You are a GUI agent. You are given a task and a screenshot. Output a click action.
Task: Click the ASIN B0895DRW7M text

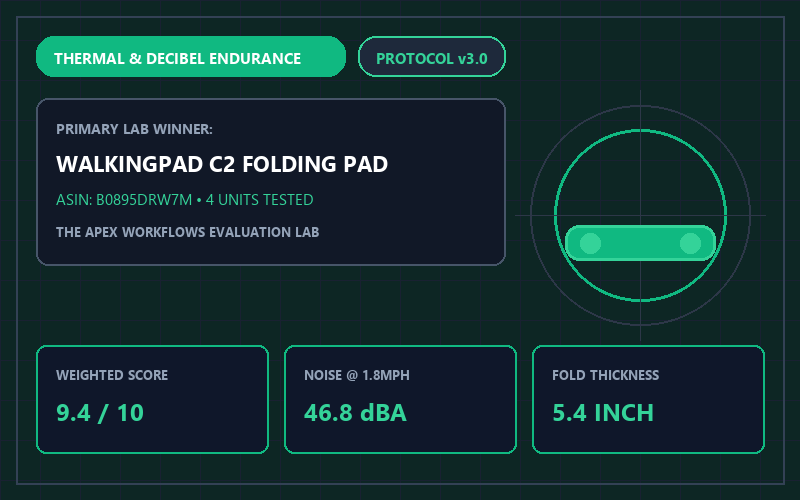[x=124, y=199]
